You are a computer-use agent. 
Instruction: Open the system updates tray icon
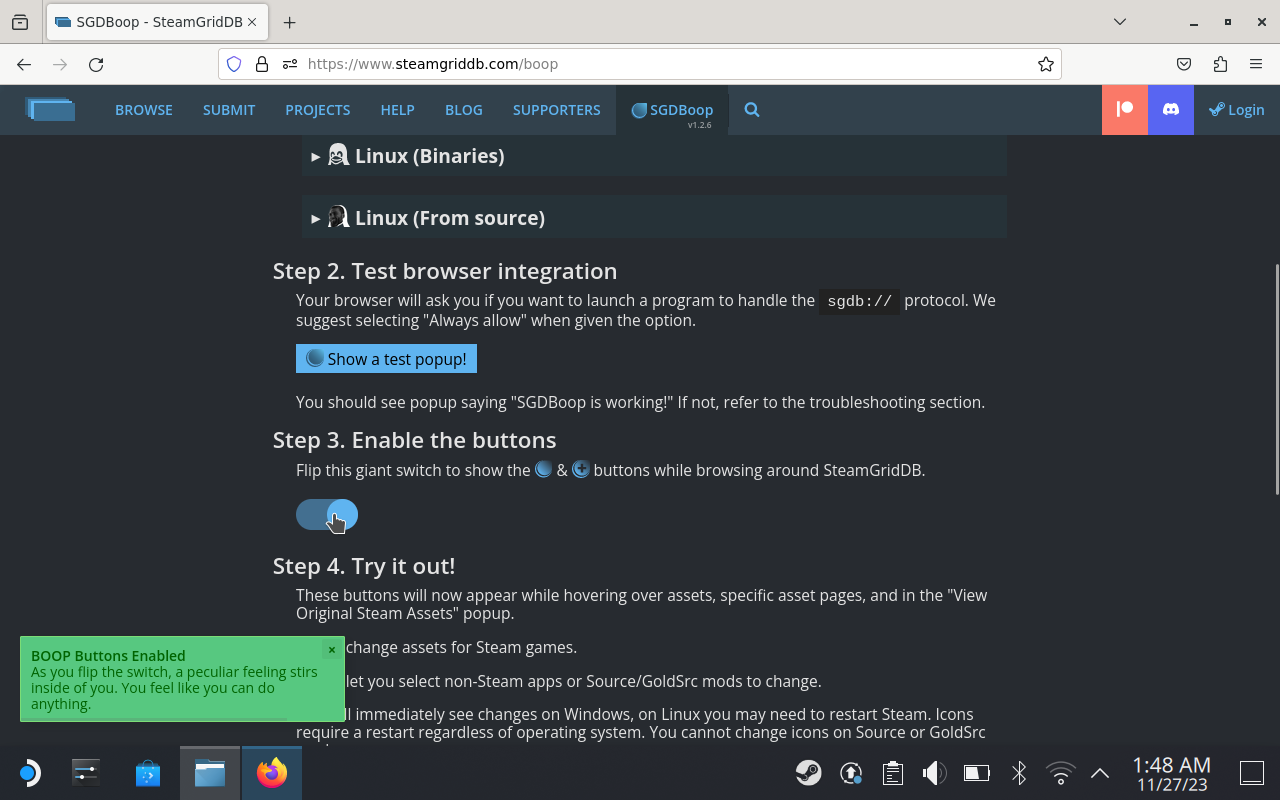point(851,773)
